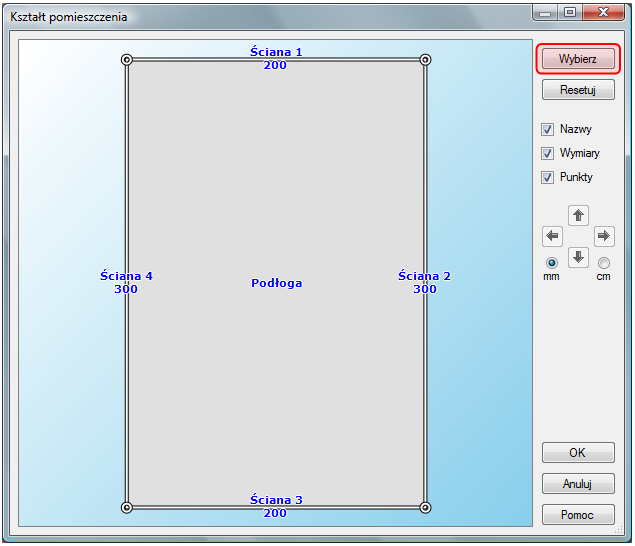Select the bottom-left corner point
The image size is (635, 546).
(127, 507)
